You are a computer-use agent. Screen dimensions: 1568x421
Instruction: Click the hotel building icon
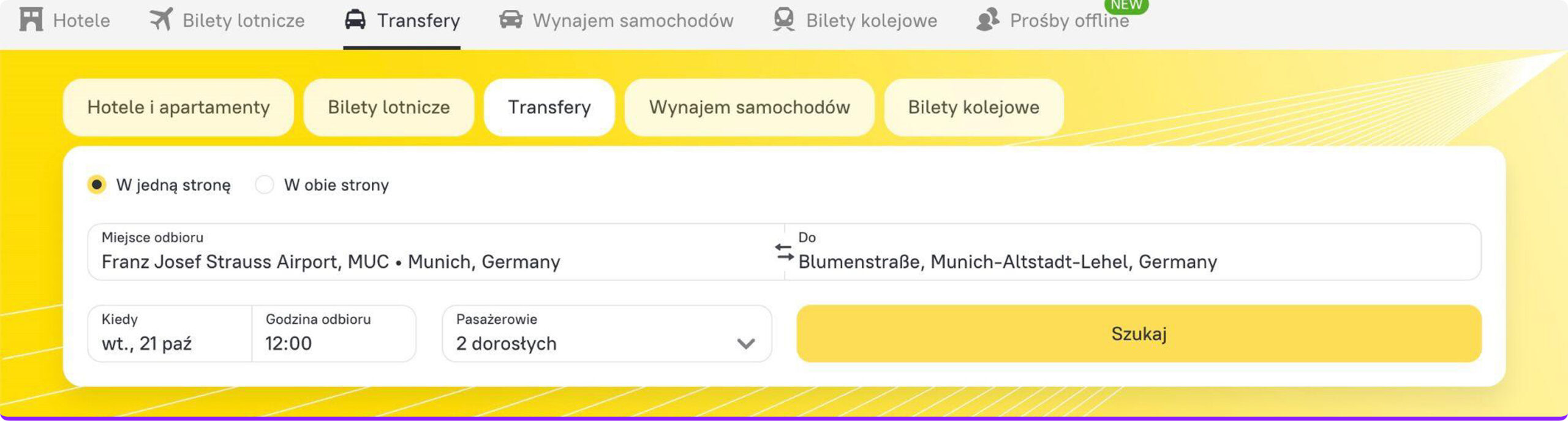click(31, 20)
